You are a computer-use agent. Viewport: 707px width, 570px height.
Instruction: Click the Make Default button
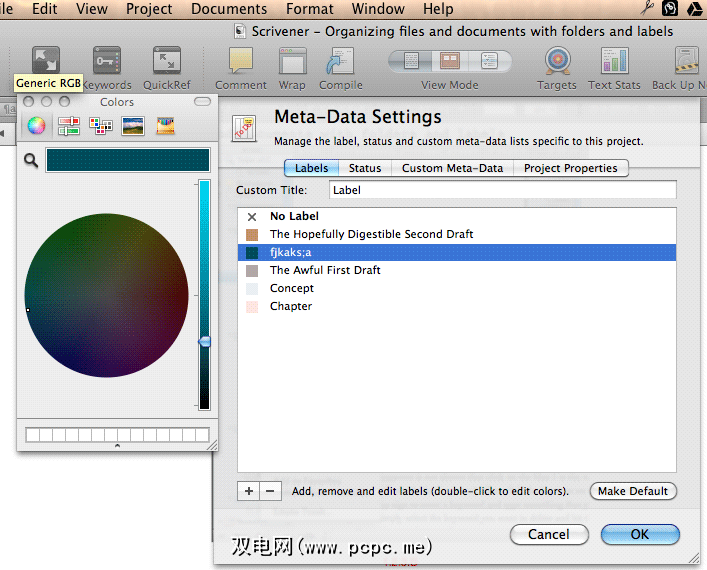click(x=633, y=491)
